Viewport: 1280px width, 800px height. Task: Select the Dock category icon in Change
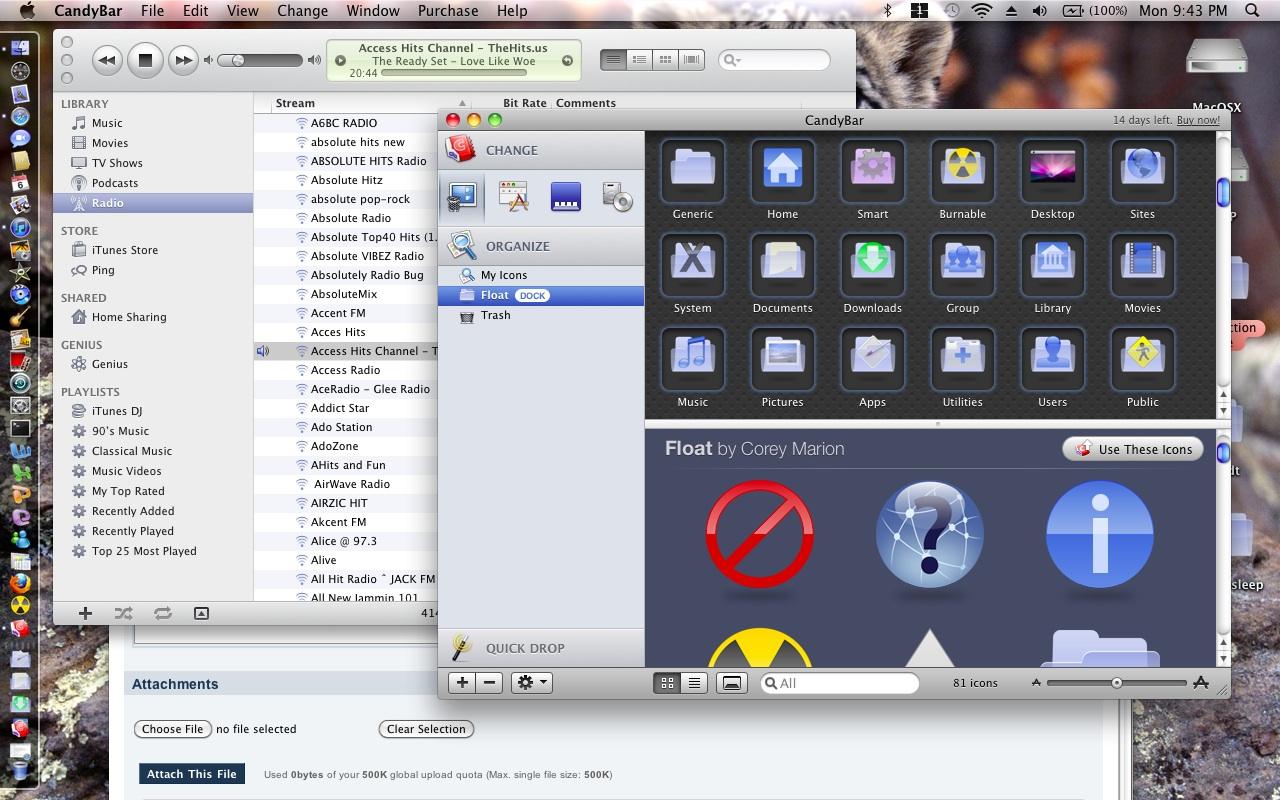pyautogui.click(x=565, y=197)
